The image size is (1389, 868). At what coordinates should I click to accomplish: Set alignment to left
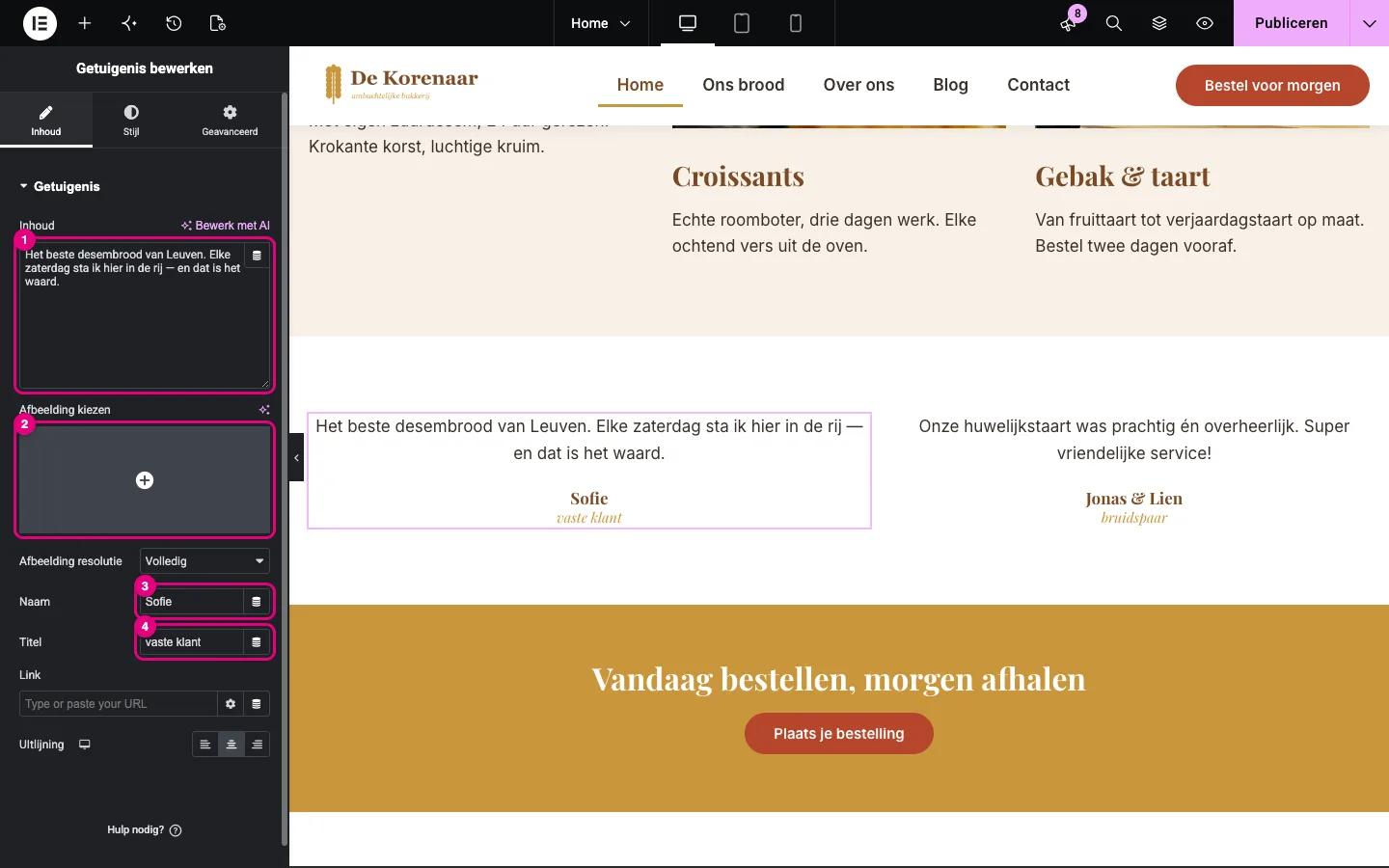pos(205,745)
